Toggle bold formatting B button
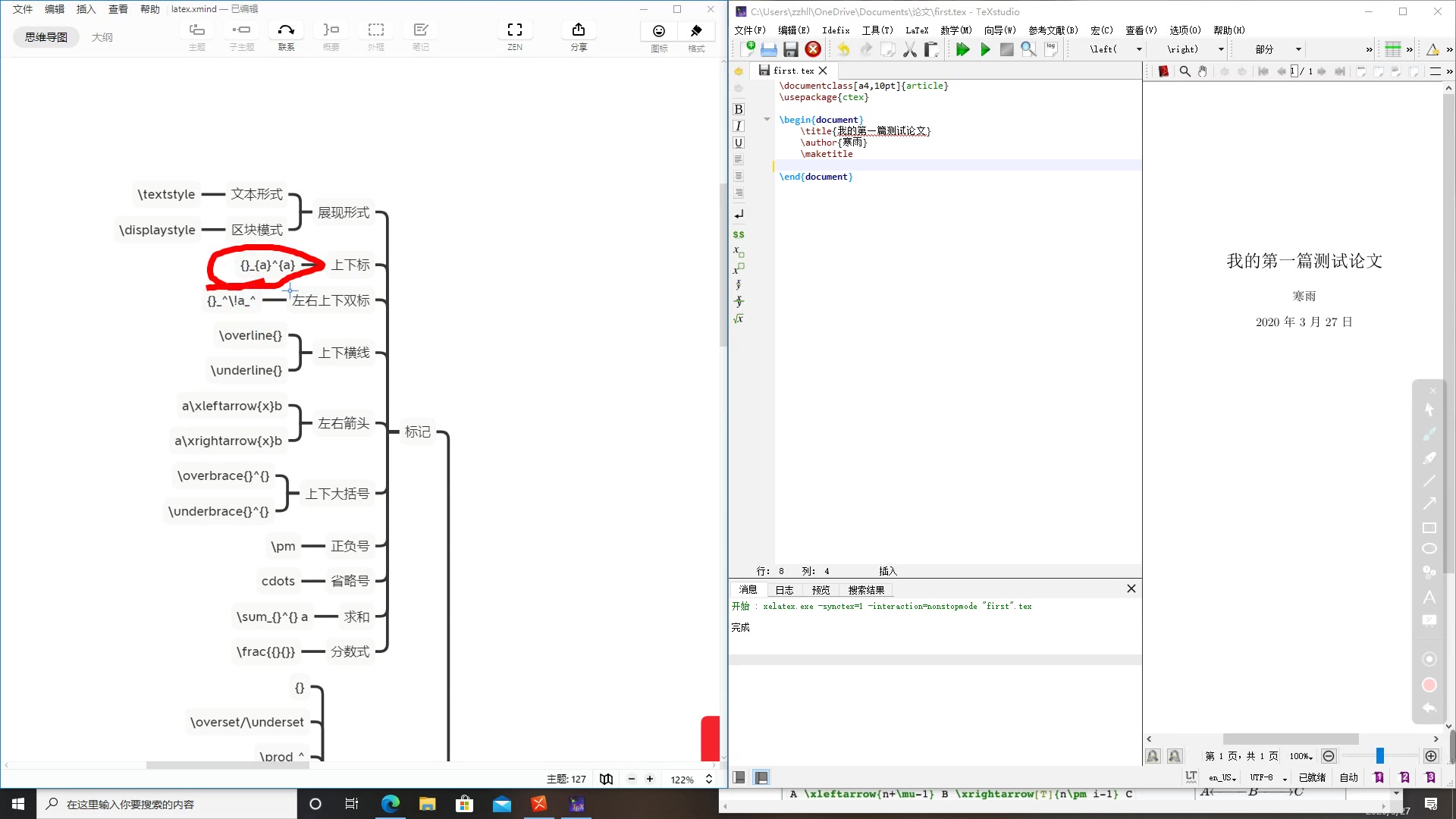Screen dimensions: 1456x819 (x=739, y=109)
